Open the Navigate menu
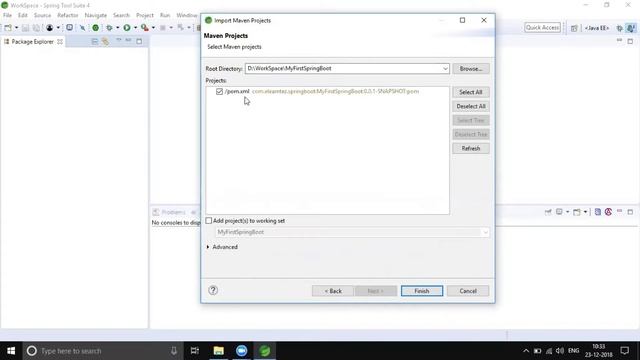This screenshot has height=360, width=640. tap(96, 15)
